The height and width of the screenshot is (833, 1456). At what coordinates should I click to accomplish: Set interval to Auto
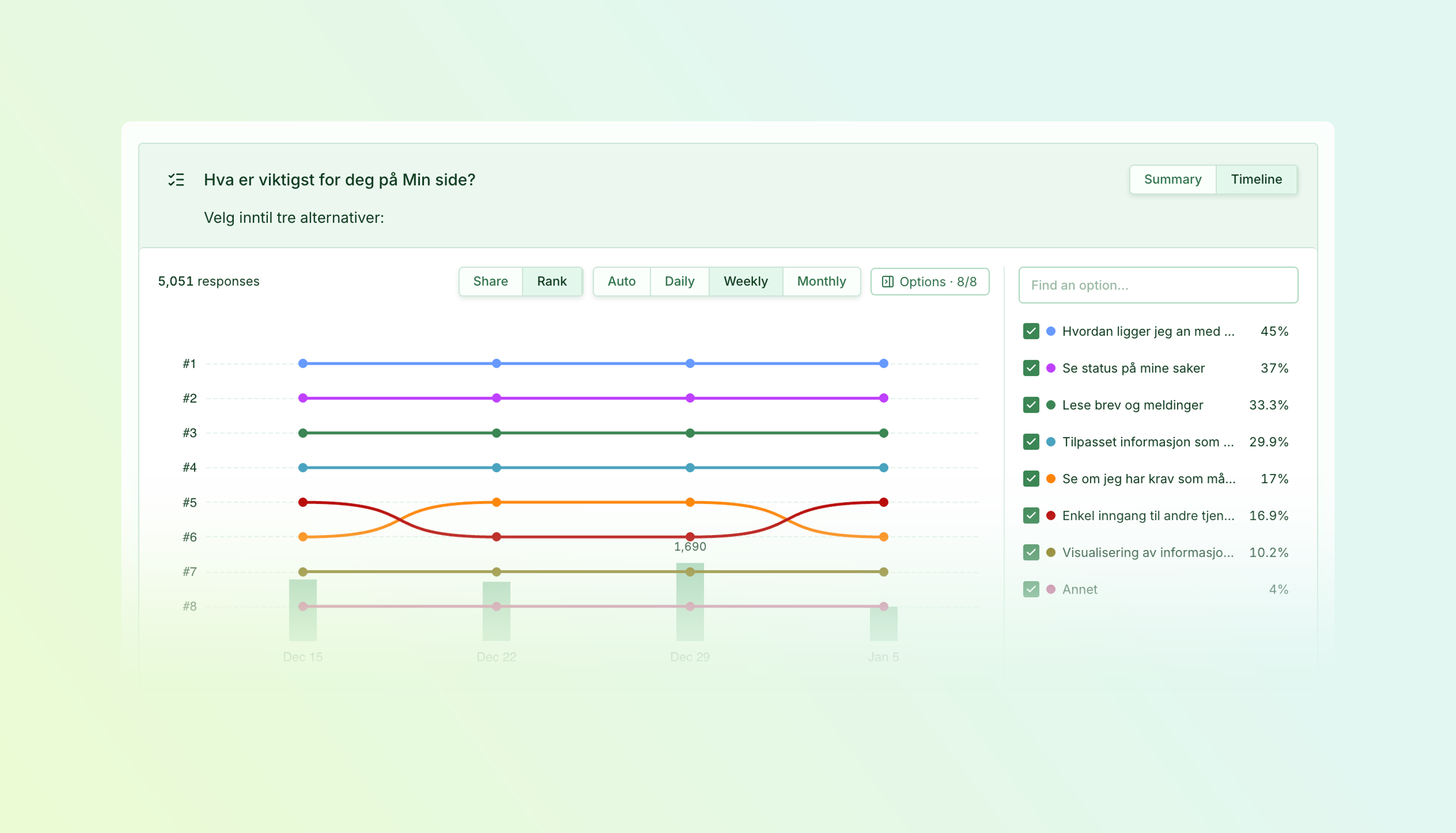(621, 281)
